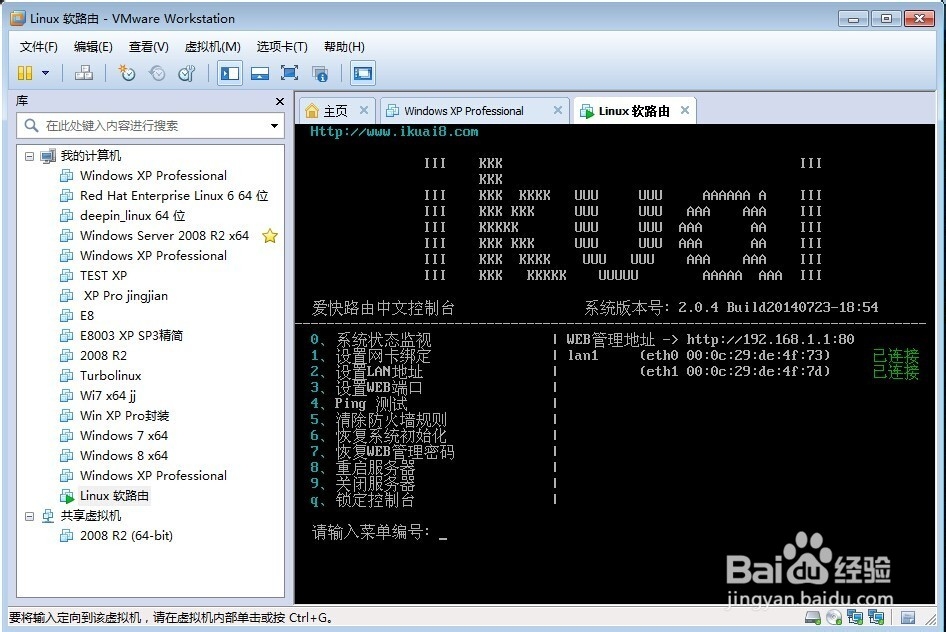The width and height of the screenshot is (946, 632).
Task: Click the 我的计算机 computer icon
Action: 48,156
